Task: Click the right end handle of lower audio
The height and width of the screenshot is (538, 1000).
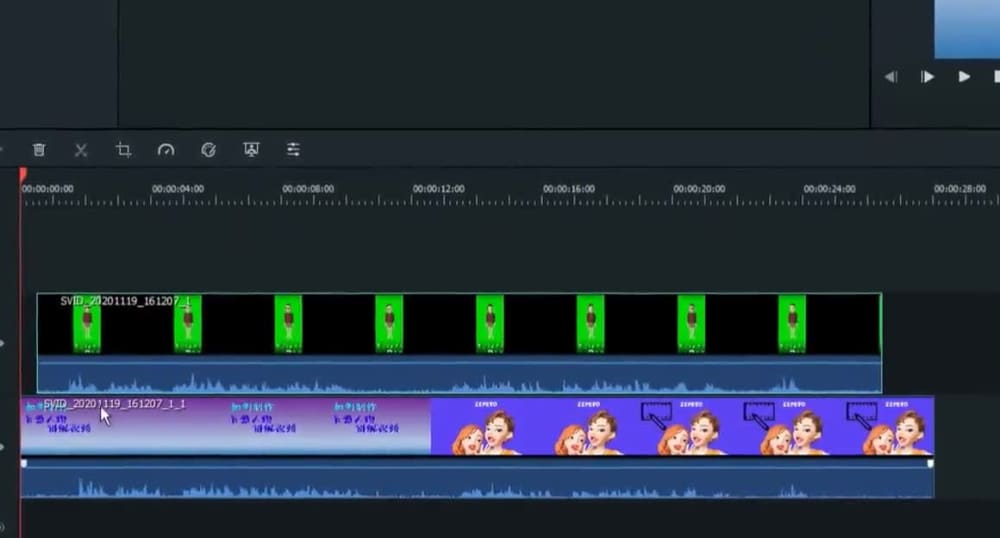Action: click(930, 463)
